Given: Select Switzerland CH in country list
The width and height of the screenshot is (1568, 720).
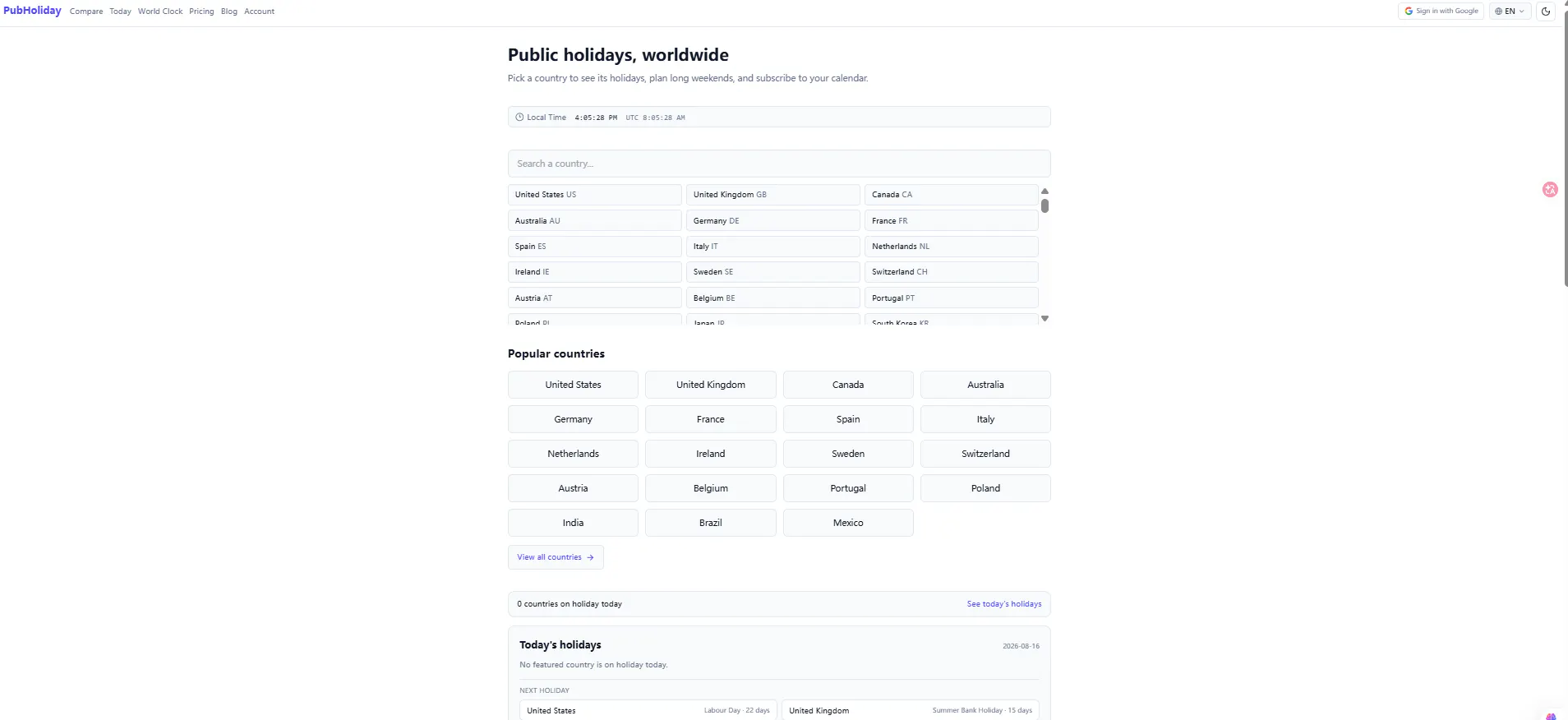Looking at the screenshot, I should point(952,272).
